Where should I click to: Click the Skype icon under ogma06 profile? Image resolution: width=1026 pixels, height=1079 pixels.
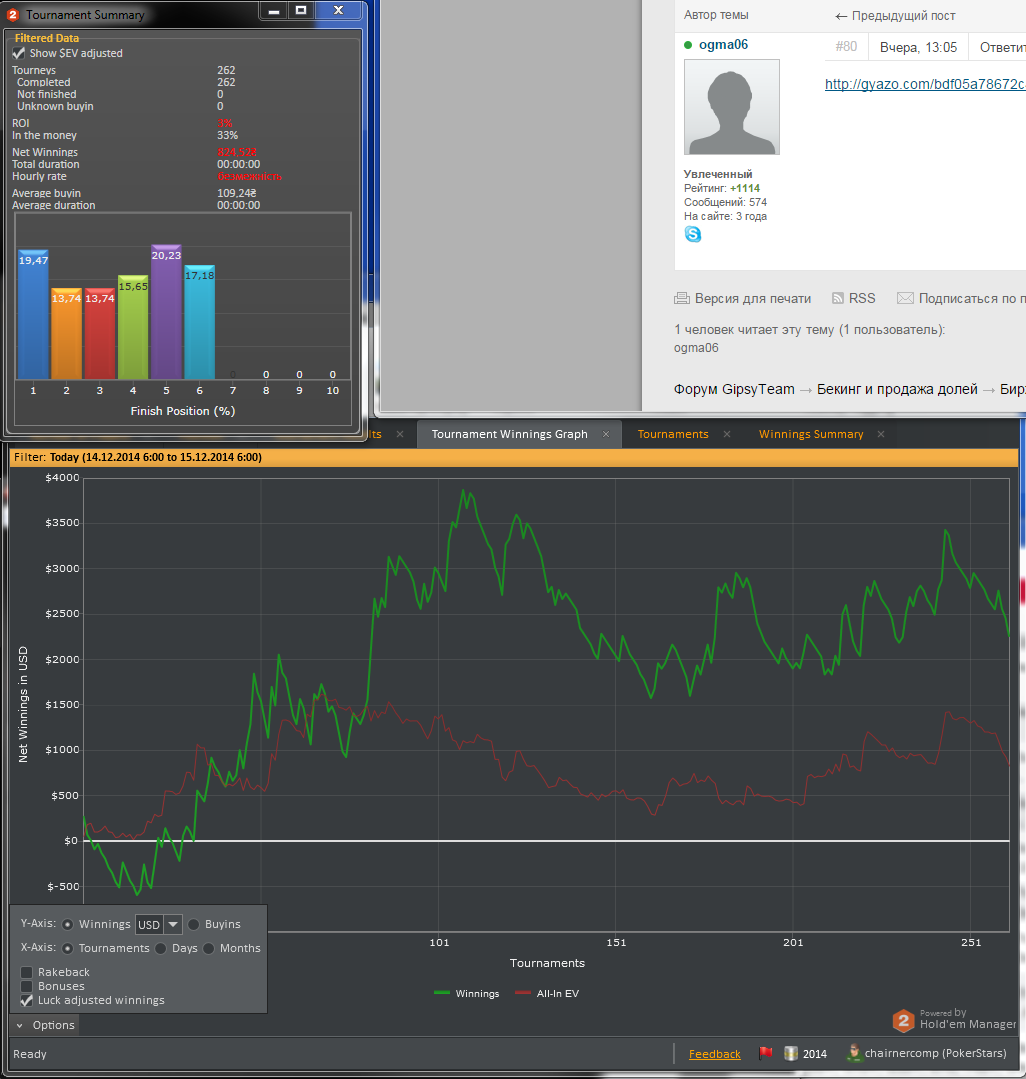coord(693,235)
